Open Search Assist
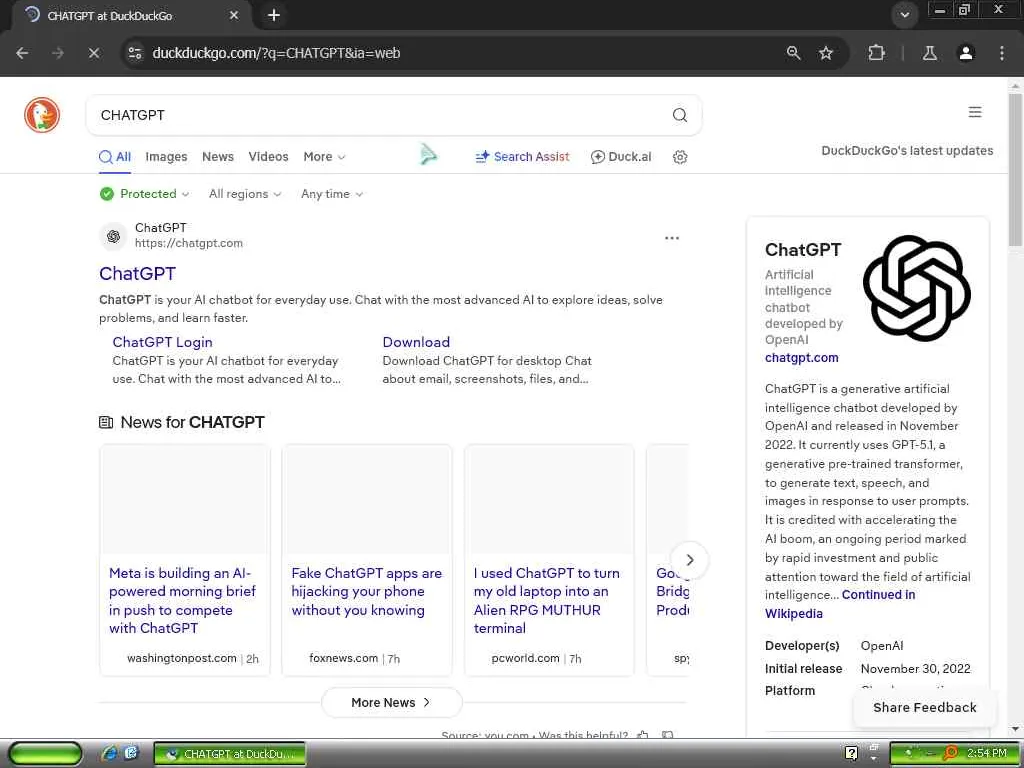The width and height of the screenshot is (1024, 768). point(522,157)
